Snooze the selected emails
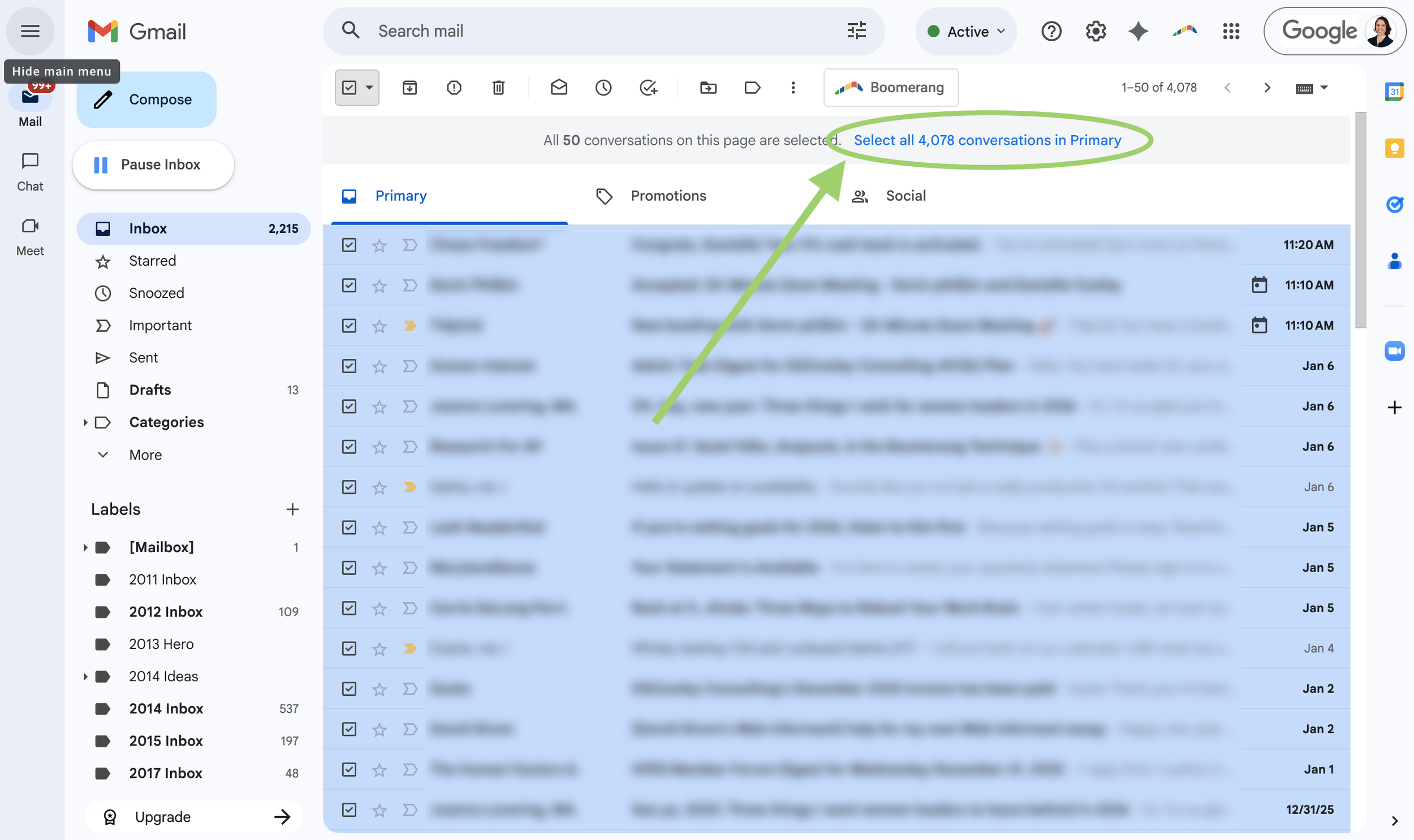Viewport: 1414px width, 840px height. pyautogui.click(x=603, y=87)
